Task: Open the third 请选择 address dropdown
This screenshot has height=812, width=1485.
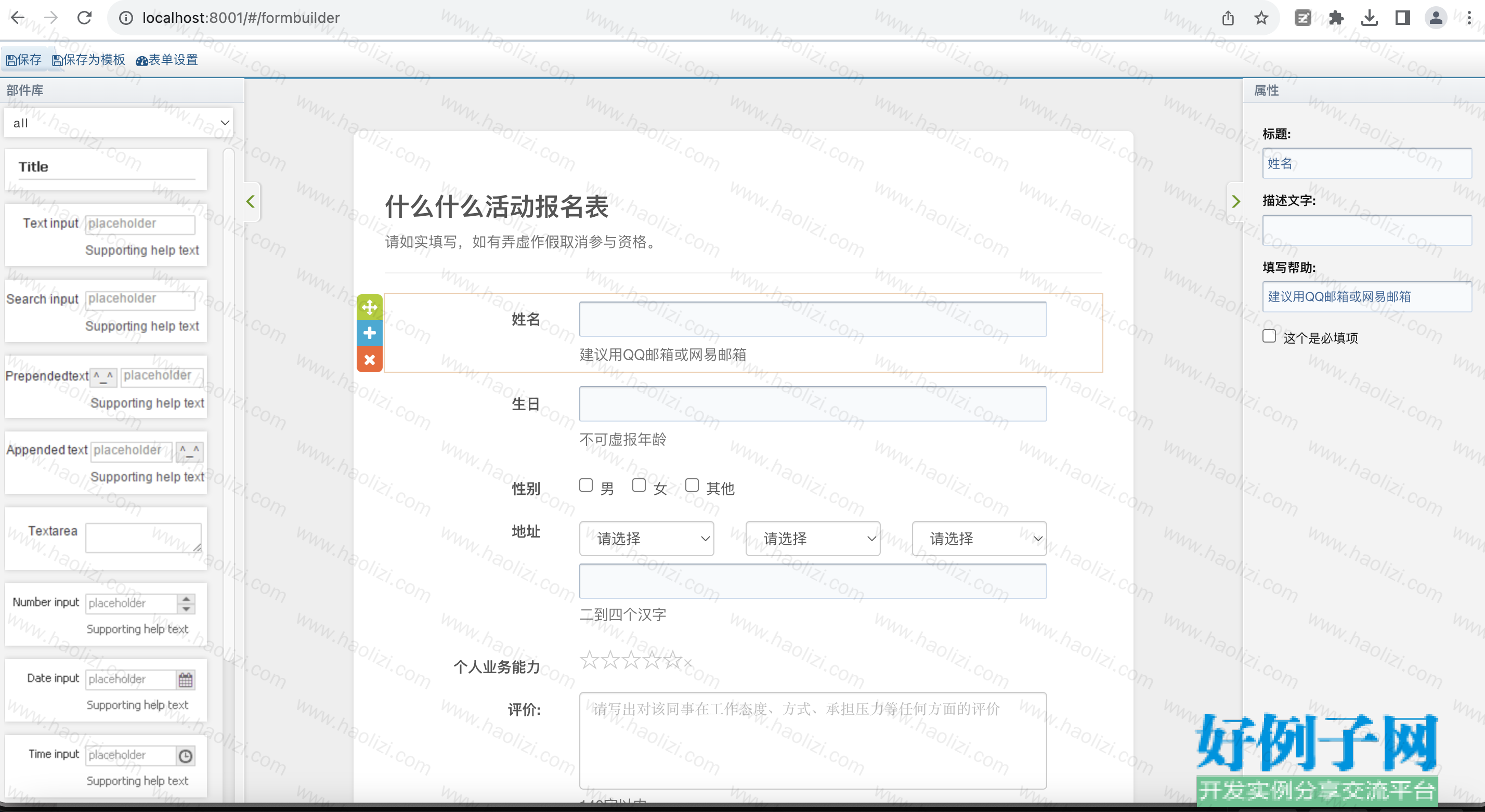Action: pos(980,539)
